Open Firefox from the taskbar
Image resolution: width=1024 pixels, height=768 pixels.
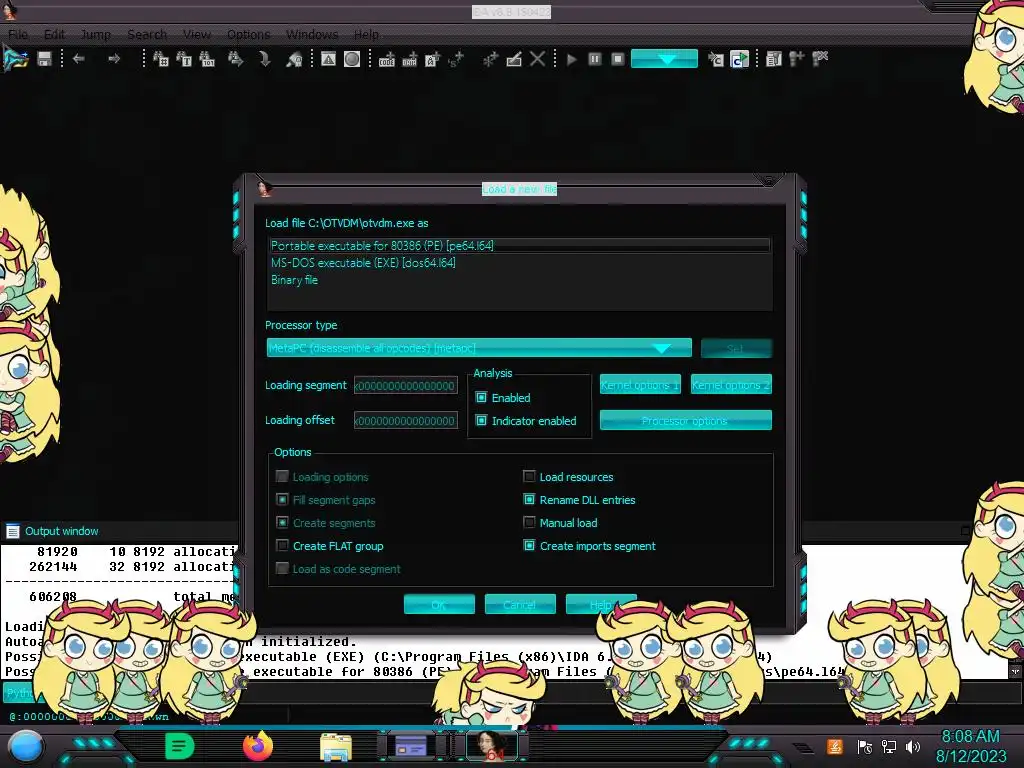[258, 746]
